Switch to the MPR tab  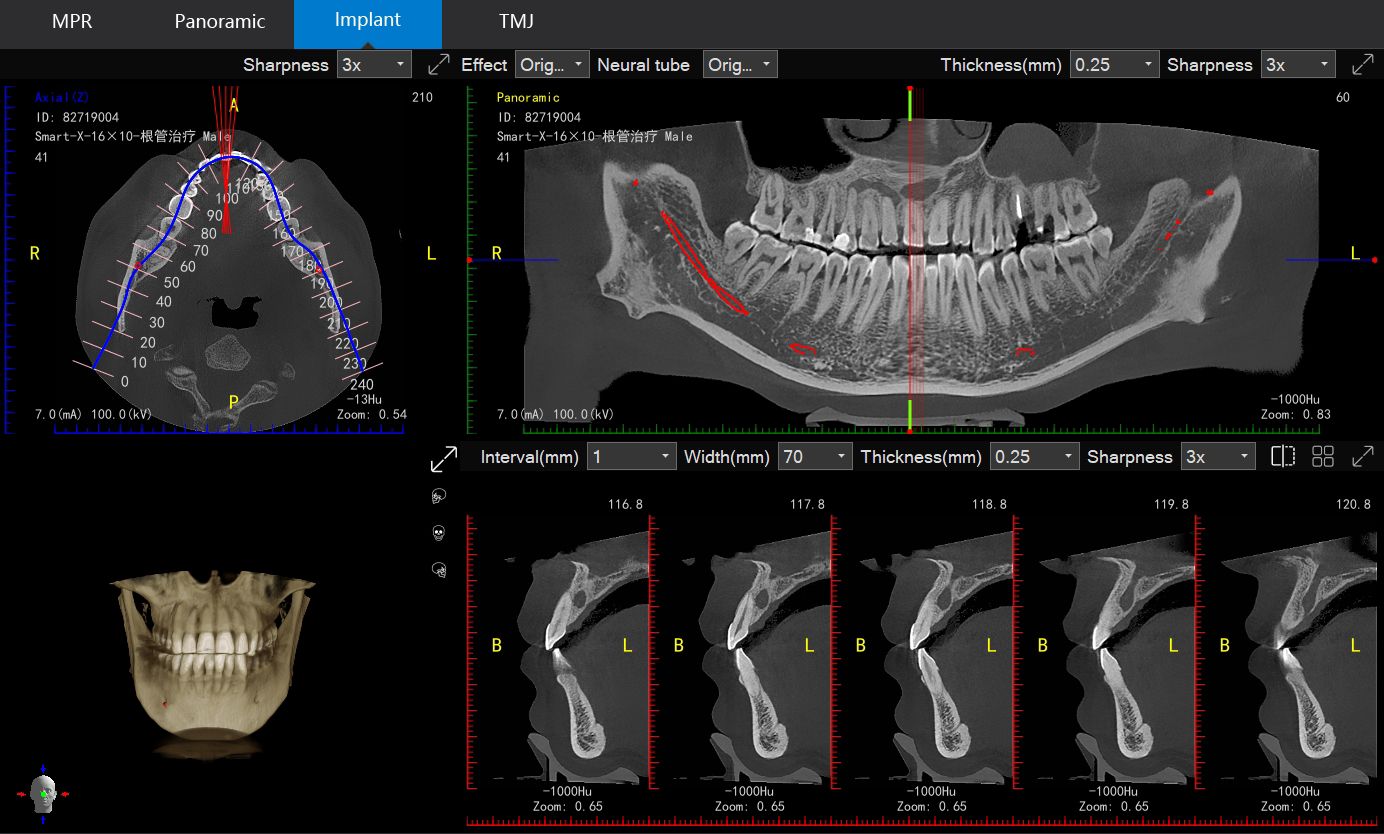point(70,21)
